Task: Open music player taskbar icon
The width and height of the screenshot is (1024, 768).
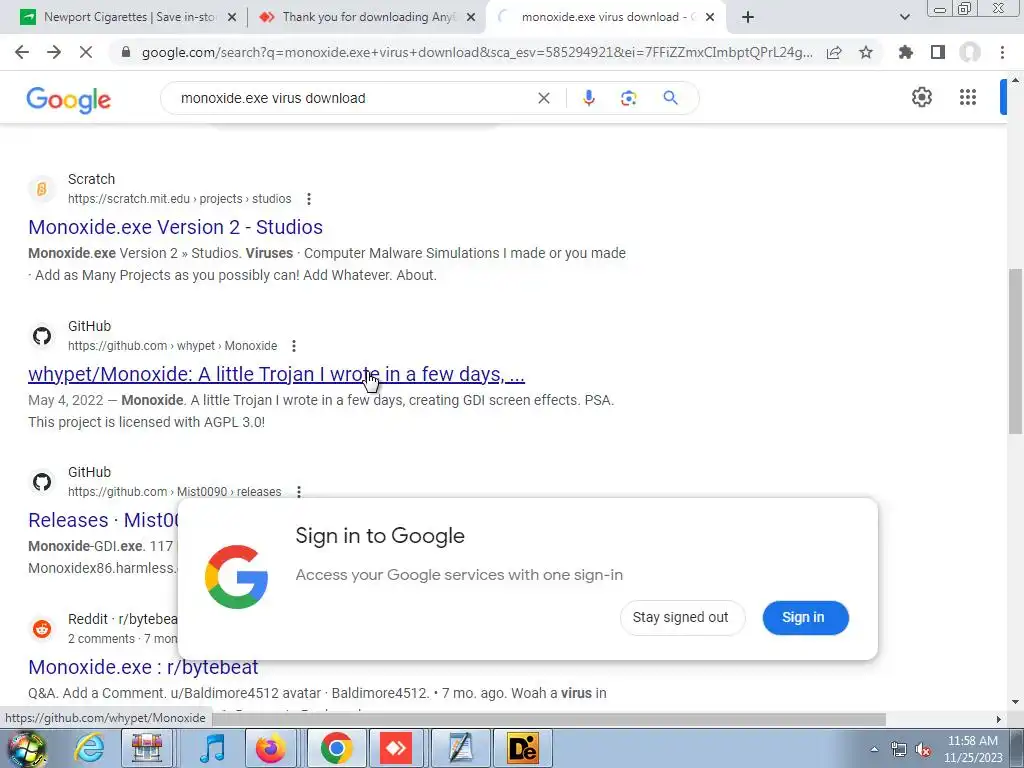Action: [x=212, y=748]
